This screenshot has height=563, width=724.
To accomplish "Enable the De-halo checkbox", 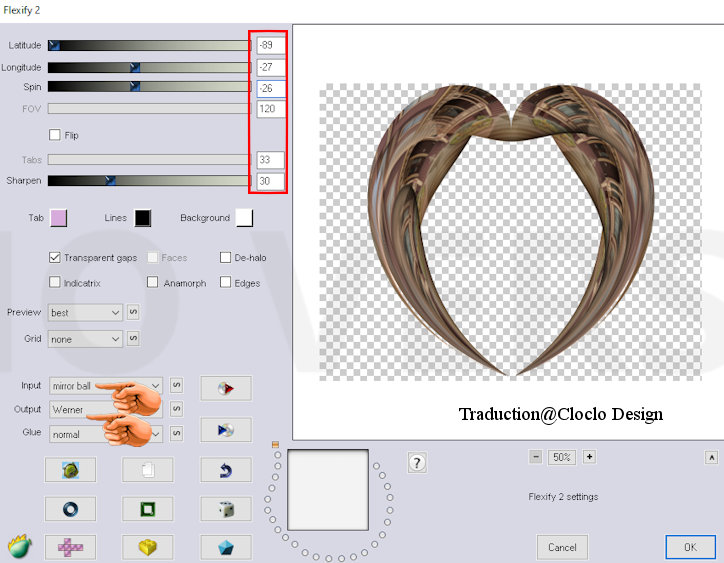I will [225, 258].
